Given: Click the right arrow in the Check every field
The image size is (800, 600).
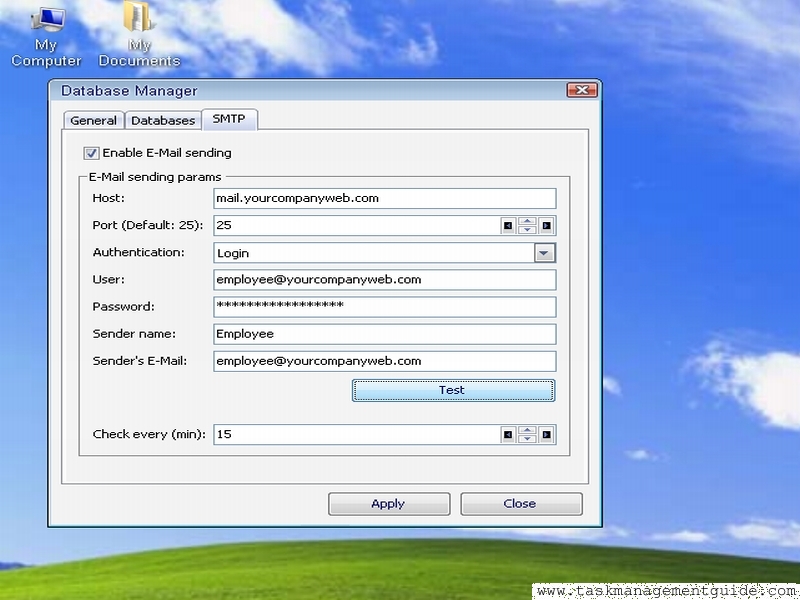Looking at the screenshot, I should point(546,435).
